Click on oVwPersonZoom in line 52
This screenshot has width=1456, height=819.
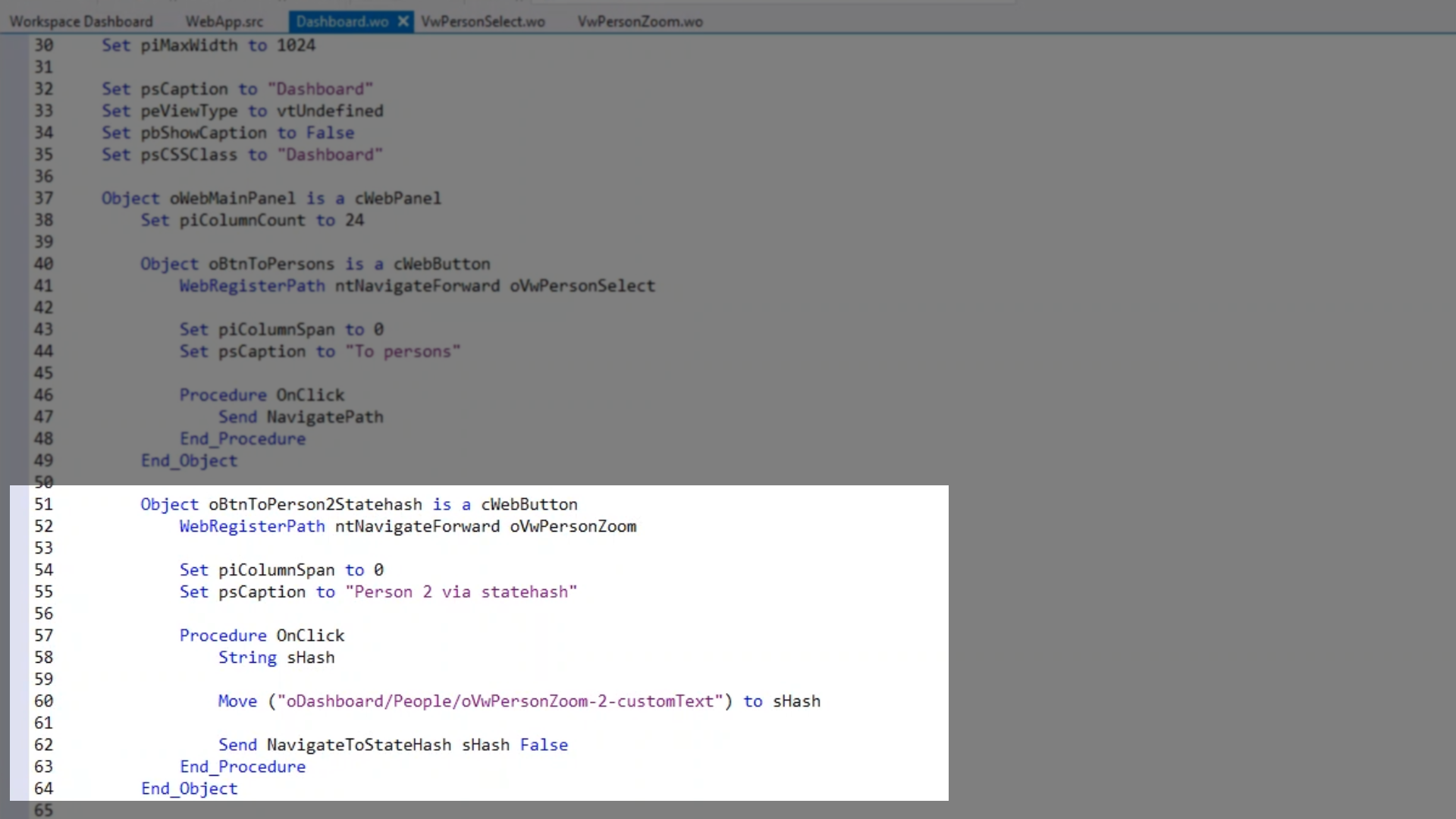(x=573, y=526)
